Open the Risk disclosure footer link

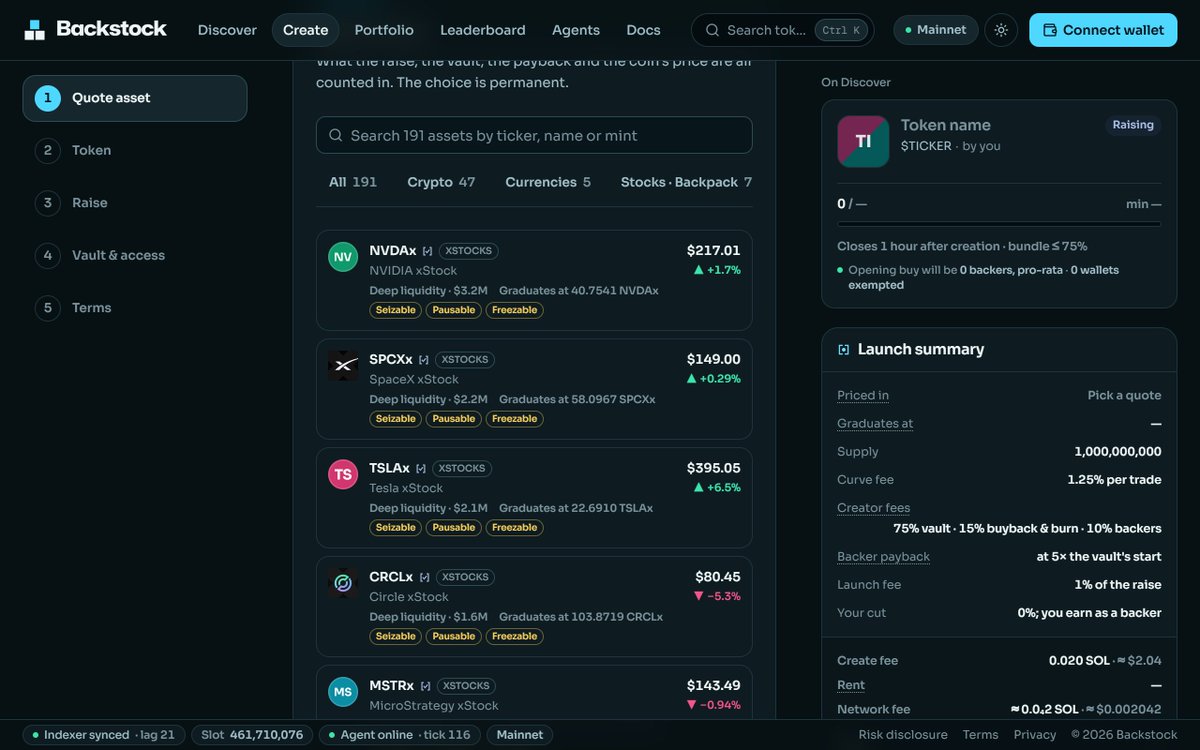pyautogui.click(x=903, y=735)
